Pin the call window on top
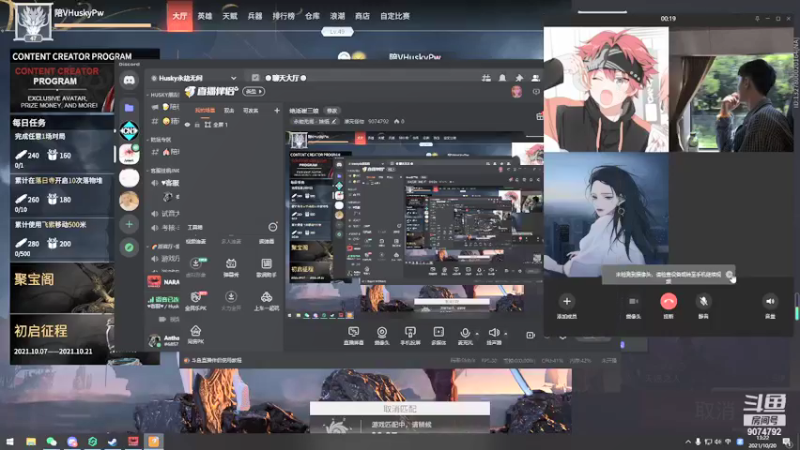The width and height of the screenshot is (800, 450). click(x=757, y=18)
